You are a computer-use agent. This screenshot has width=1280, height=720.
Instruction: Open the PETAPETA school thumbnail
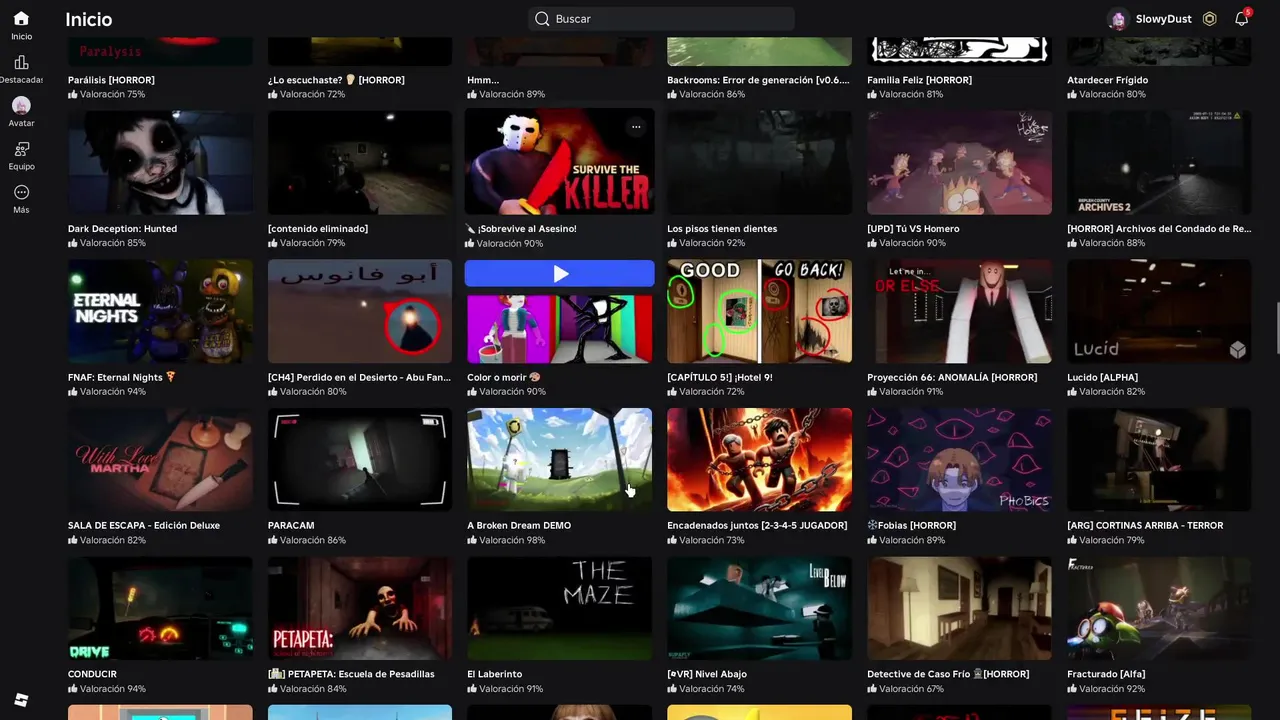(360, 608)
